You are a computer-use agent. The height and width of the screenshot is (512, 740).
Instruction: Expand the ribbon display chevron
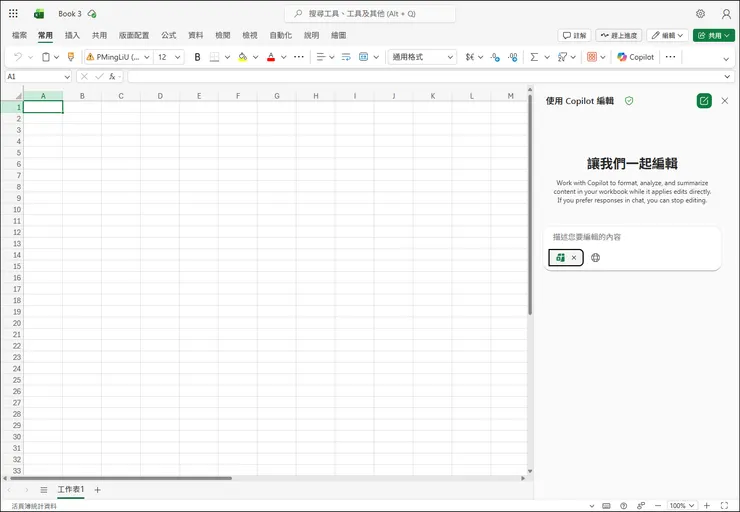click(726, 59)
